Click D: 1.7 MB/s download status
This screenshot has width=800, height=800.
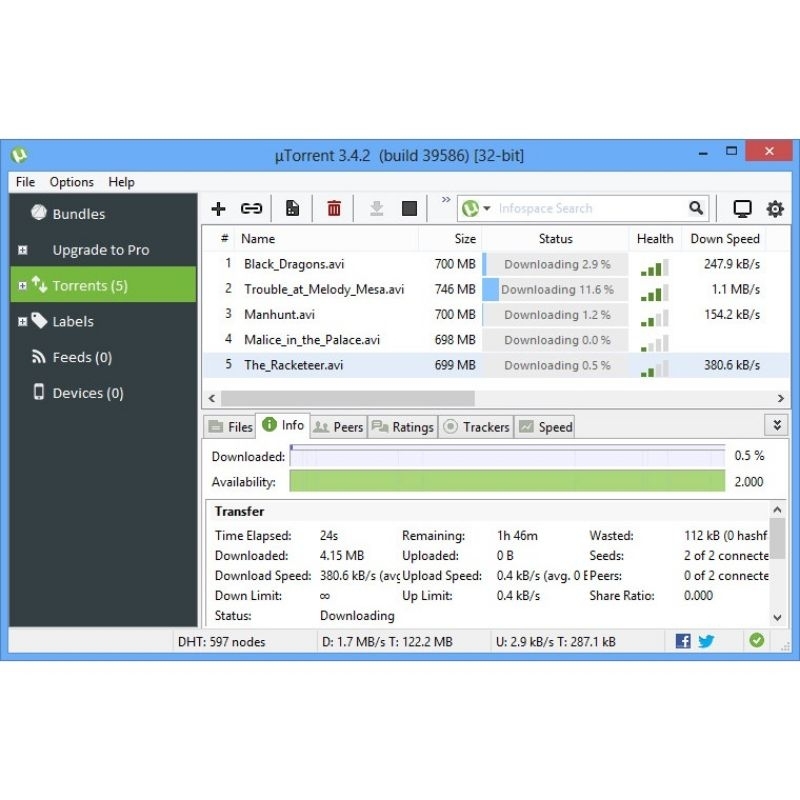coord(387,642)
